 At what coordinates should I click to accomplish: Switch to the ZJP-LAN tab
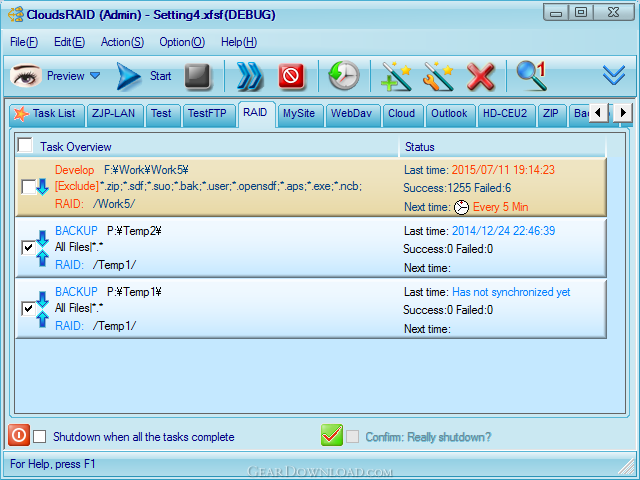(113, 115)
